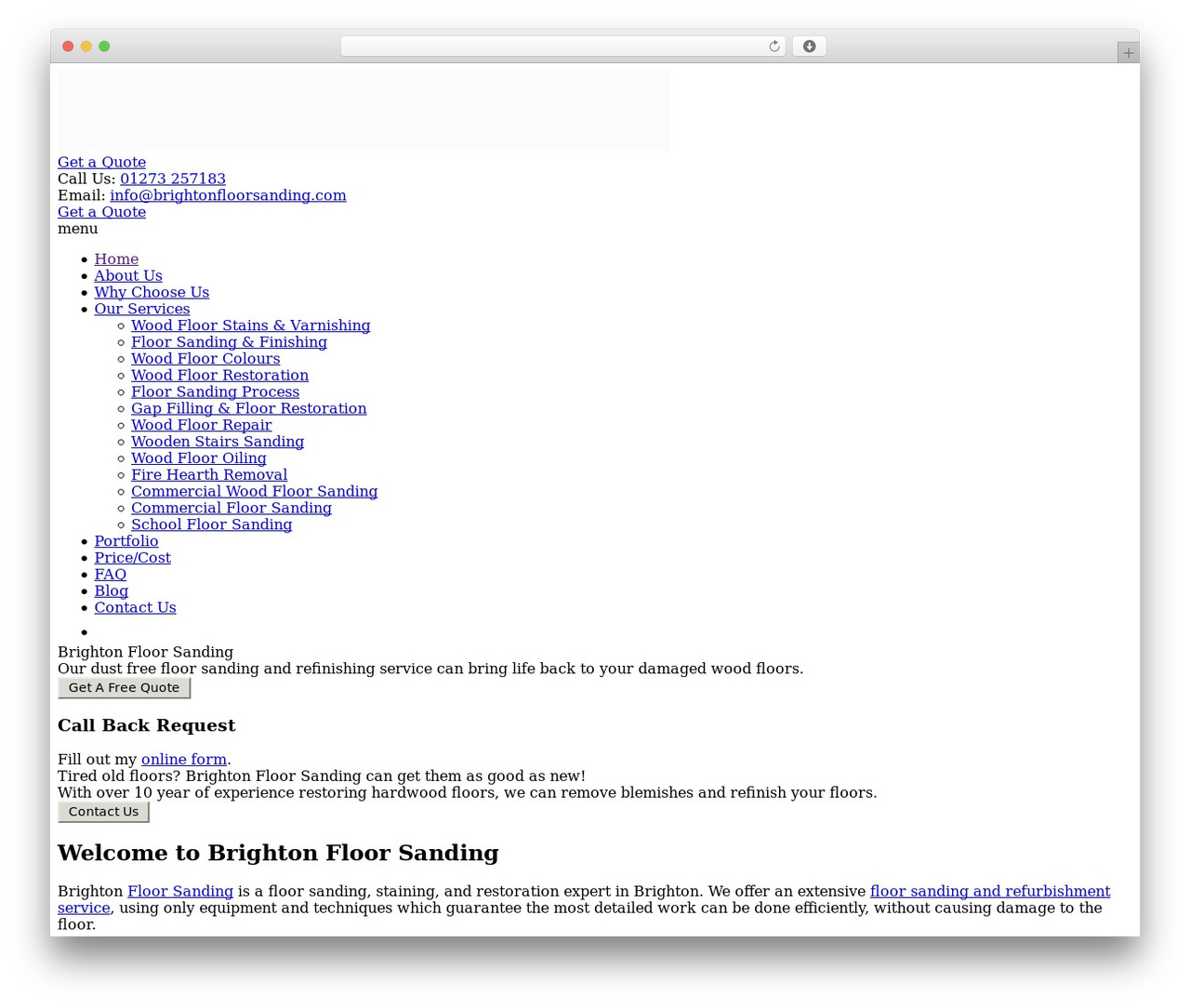
Task: Visit the Wood Floor Colours page
Action: point(205,359)
